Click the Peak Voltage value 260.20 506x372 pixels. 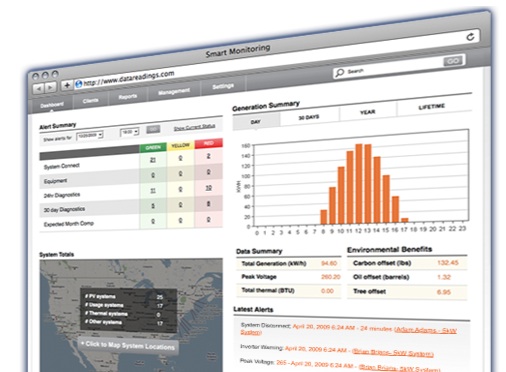331,277
